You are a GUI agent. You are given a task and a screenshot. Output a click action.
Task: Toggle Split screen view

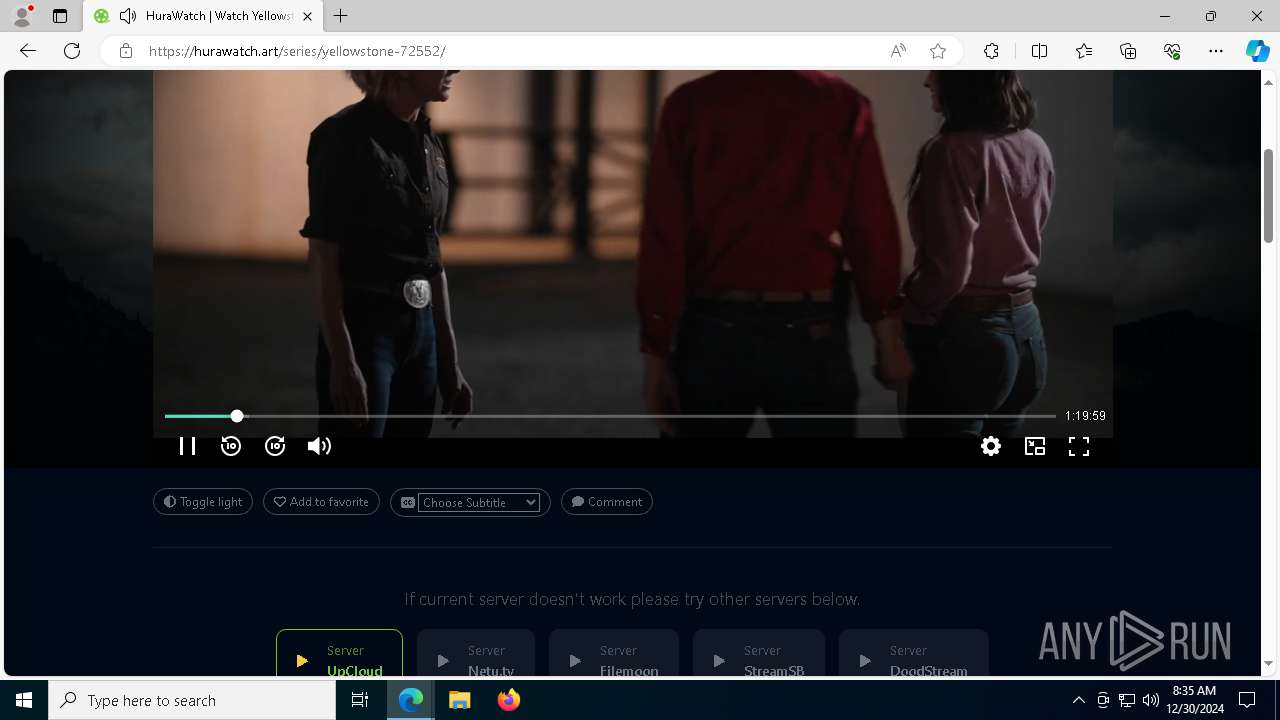point(1039,51)
